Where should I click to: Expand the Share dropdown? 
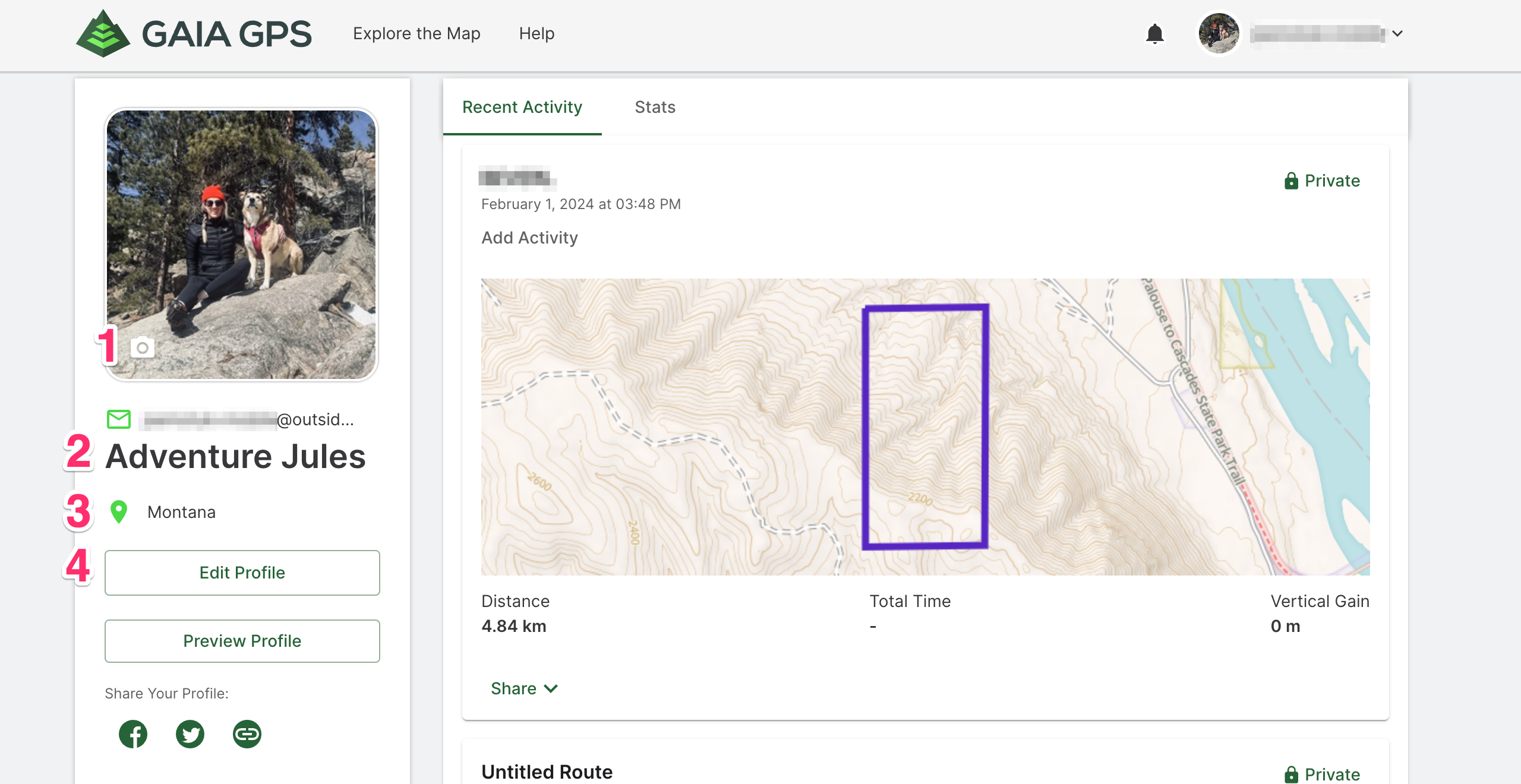524,688
